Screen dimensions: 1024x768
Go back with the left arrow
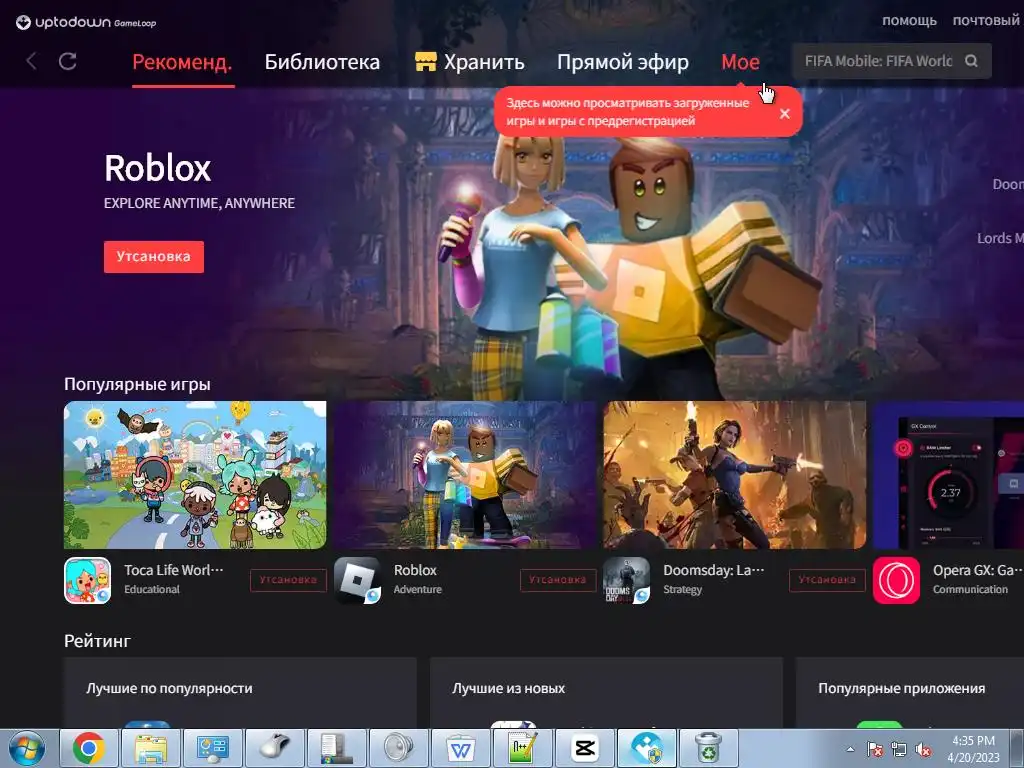(31, 61)
